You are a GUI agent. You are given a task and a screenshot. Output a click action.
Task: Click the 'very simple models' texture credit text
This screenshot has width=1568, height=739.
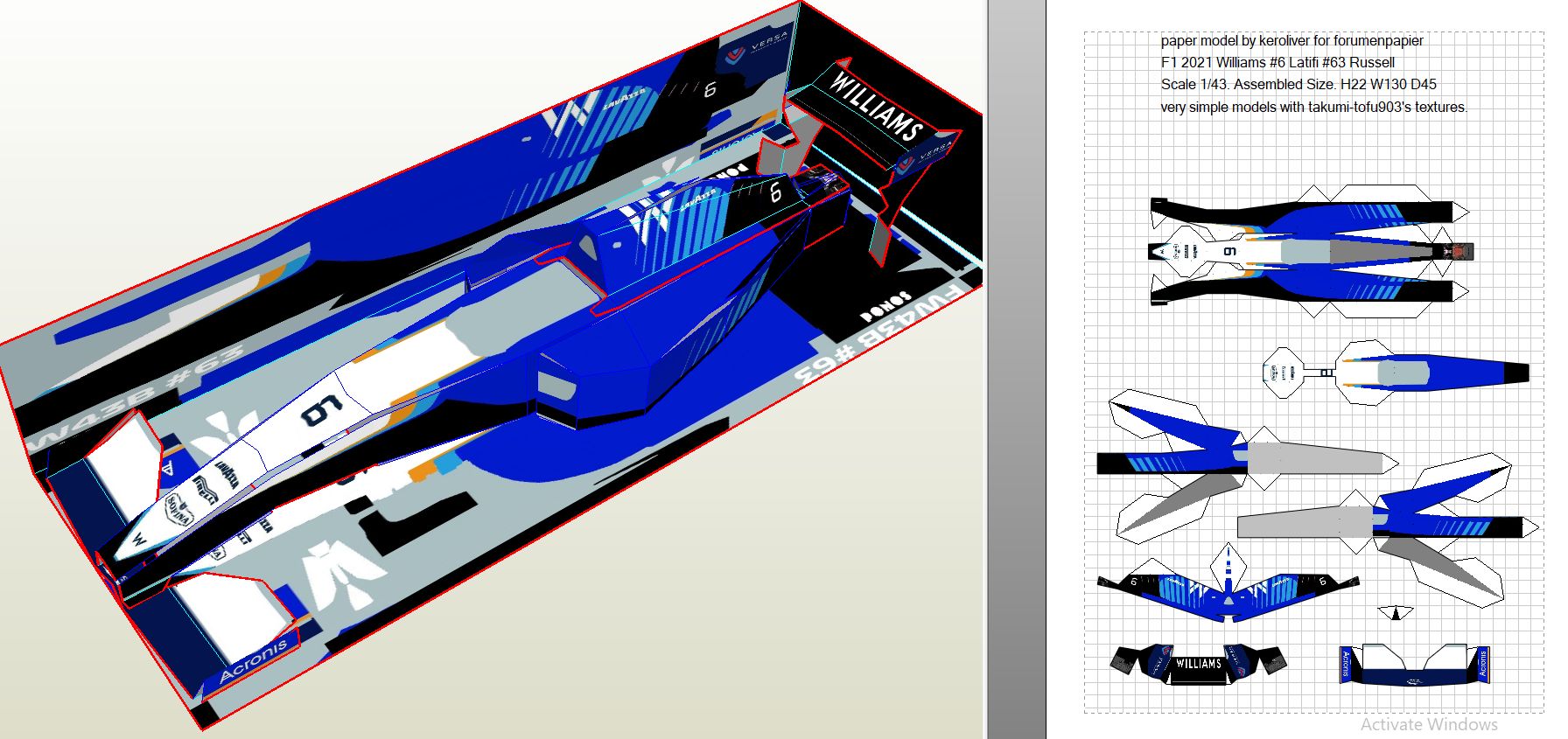pos(1313,108)
